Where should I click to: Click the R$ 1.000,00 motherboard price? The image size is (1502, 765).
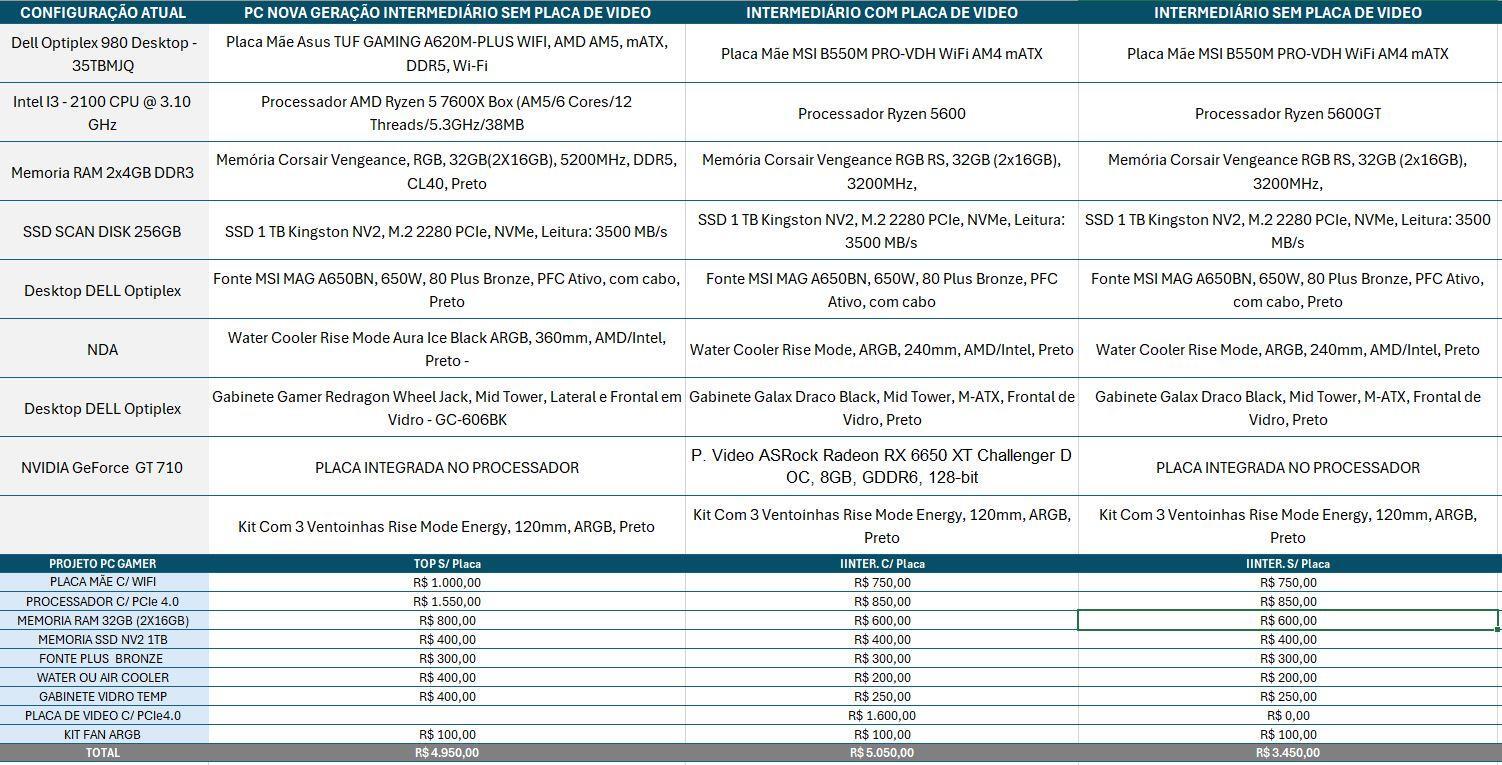pos(447,582)
